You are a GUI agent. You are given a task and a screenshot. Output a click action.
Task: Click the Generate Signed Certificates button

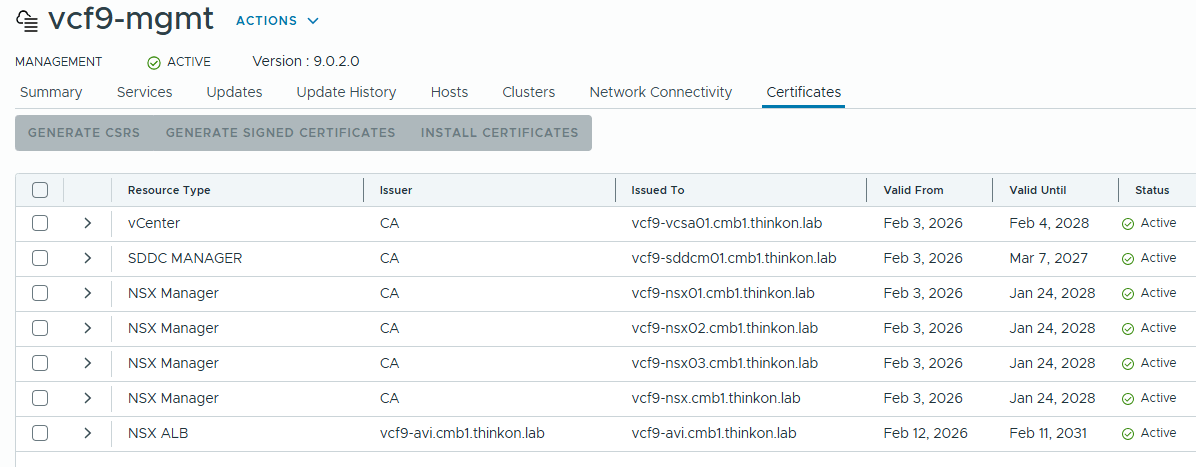(x=280, y=133)
